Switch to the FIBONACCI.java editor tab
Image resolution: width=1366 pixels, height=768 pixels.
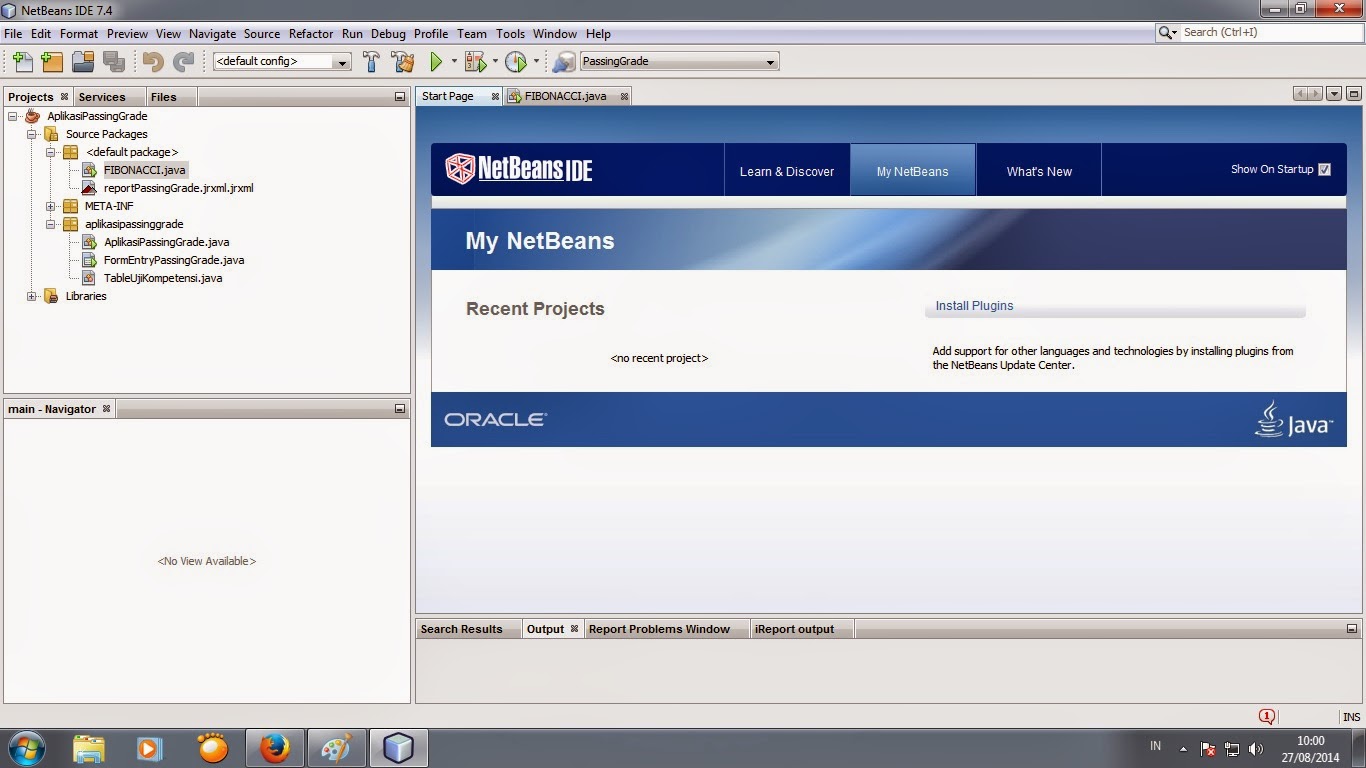coord(566,96)
